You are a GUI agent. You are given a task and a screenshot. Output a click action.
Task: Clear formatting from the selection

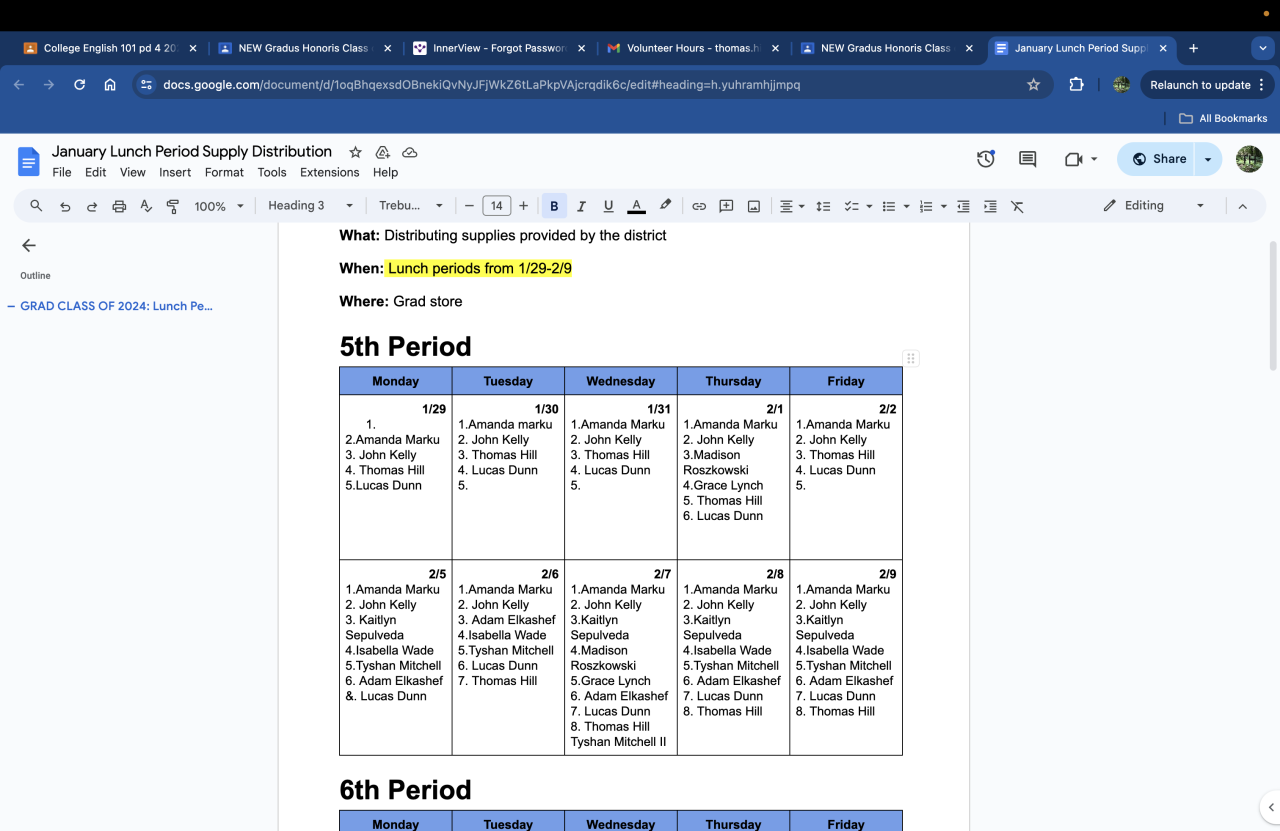[1017, 206]
